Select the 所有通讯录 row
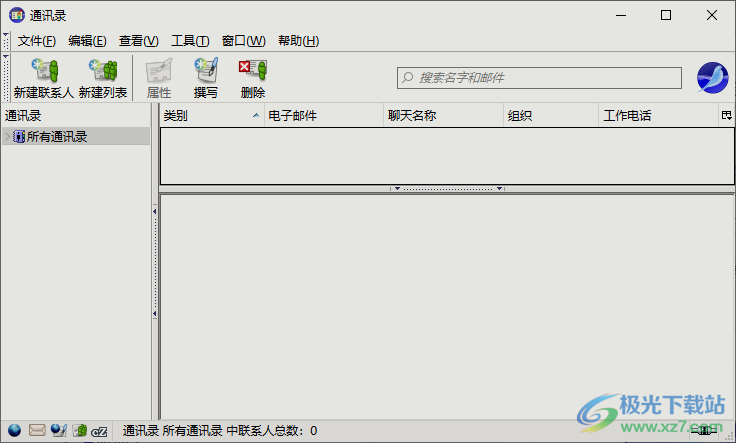736x443 pixels. click(76, 137)
